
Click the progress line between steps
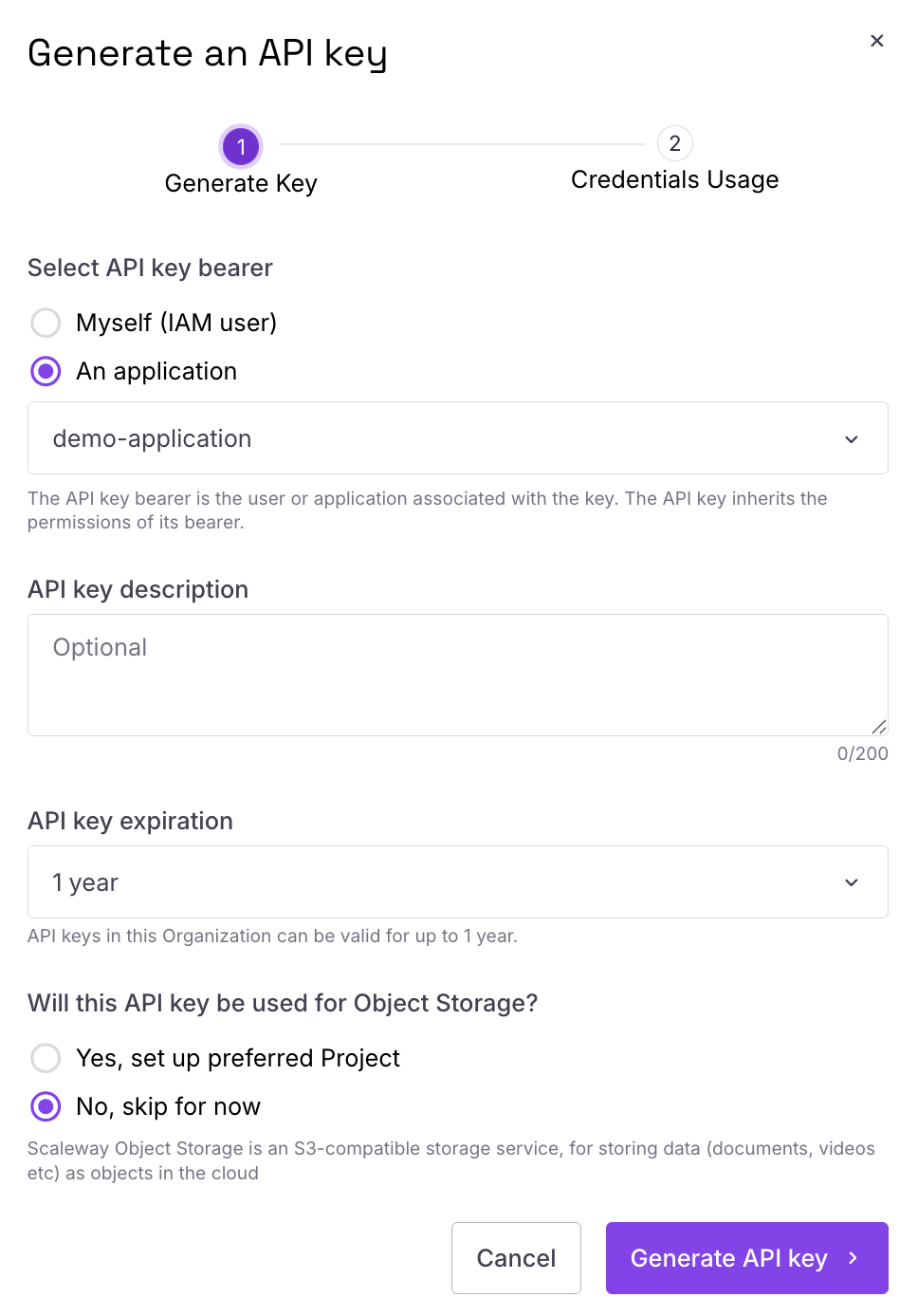[x=461, y=144]
